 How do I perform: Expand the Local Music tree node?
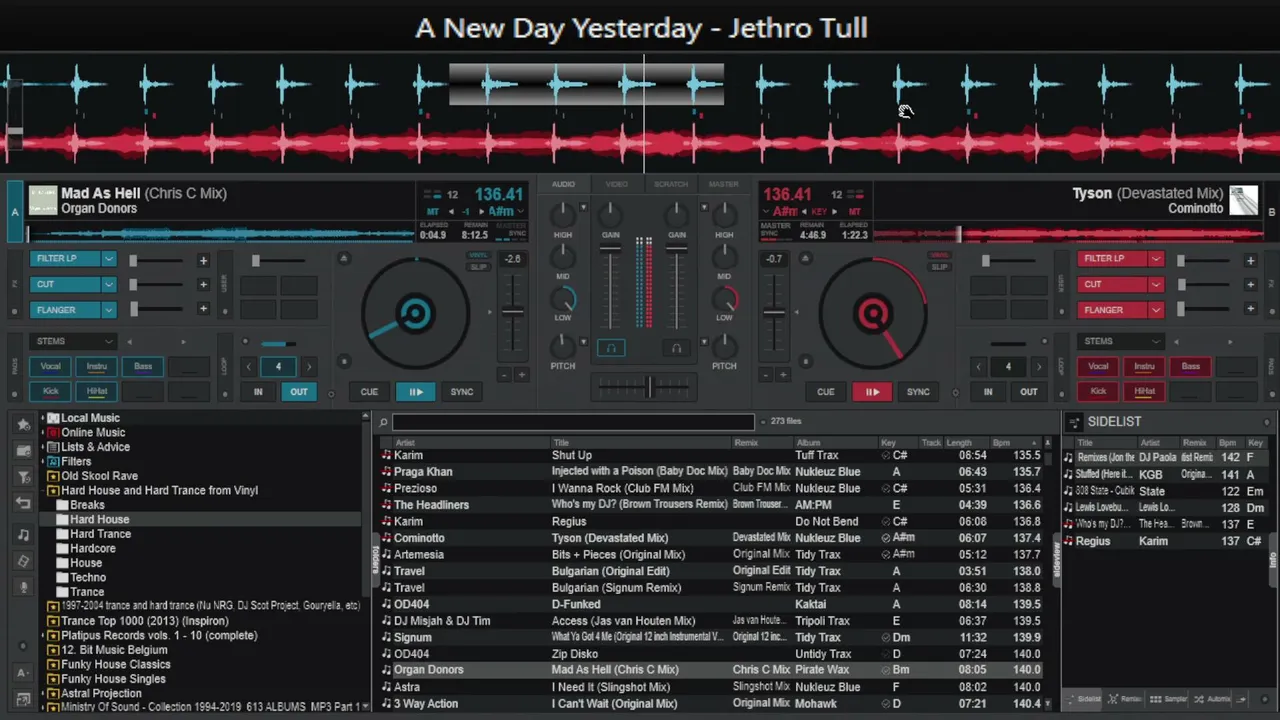coord(43,418)
